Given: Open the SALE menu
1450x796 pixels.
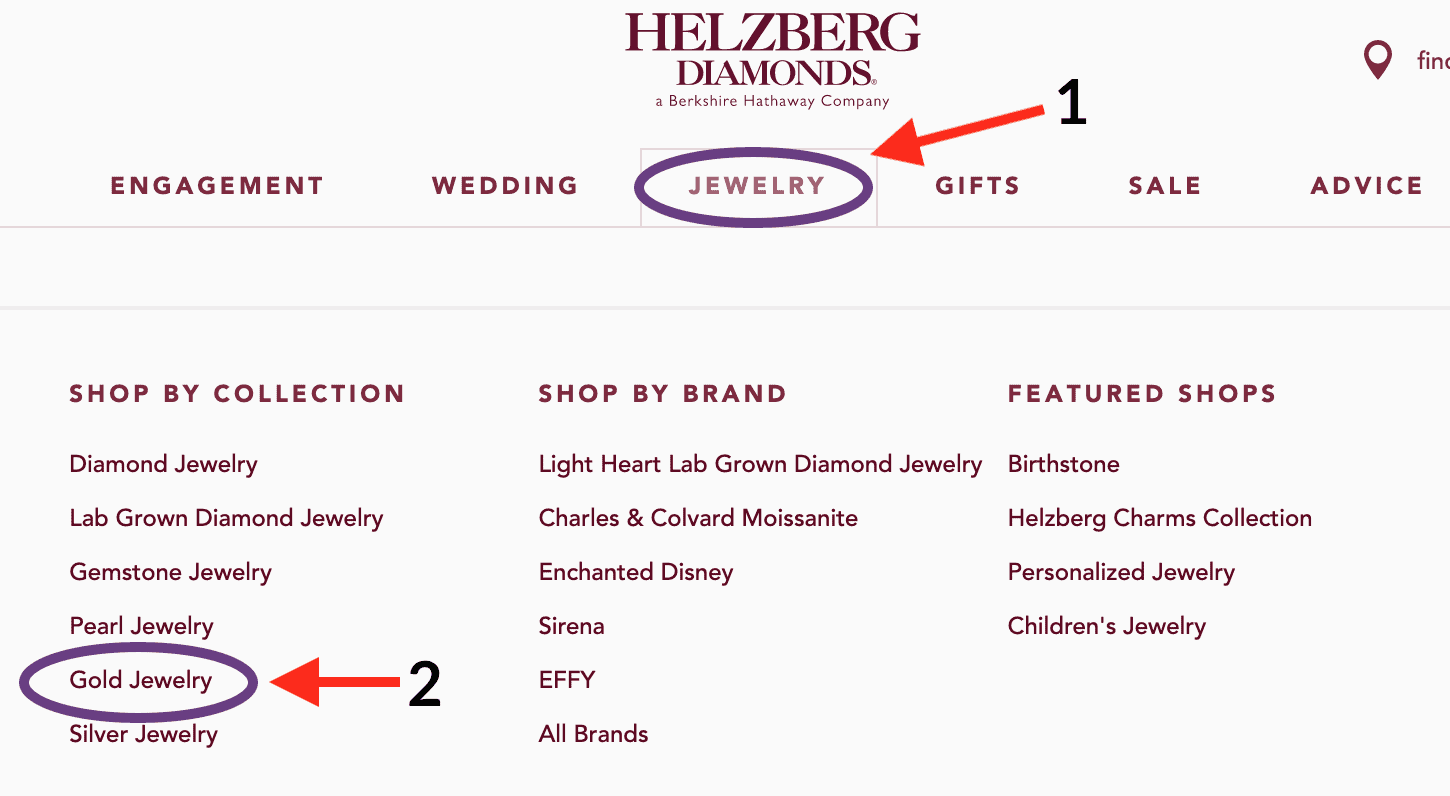Looking at the screenshot, I should (1164, 185).
